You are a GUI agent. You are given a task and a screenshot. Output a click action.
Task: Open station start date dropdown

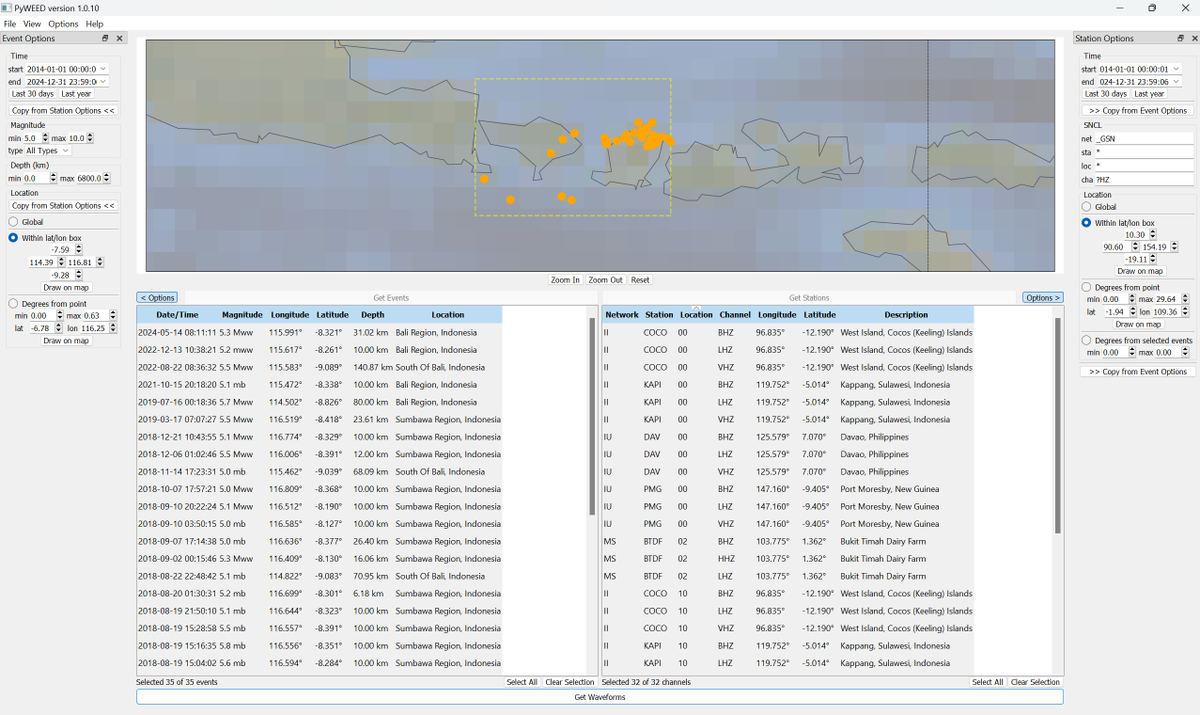pyautogui.click(x=1176, y=69)
